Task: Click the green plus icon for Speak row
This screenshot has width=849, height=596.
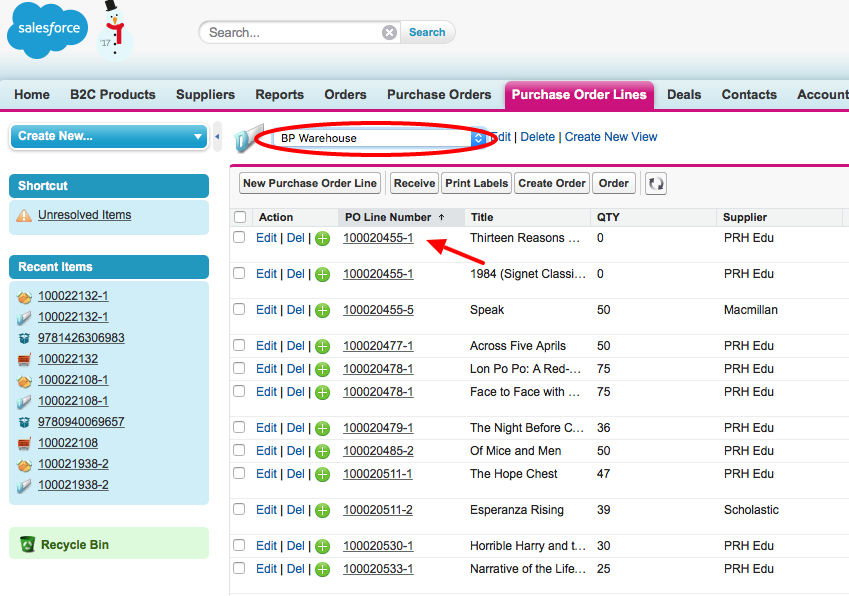Action: click(x=323, y=311)
